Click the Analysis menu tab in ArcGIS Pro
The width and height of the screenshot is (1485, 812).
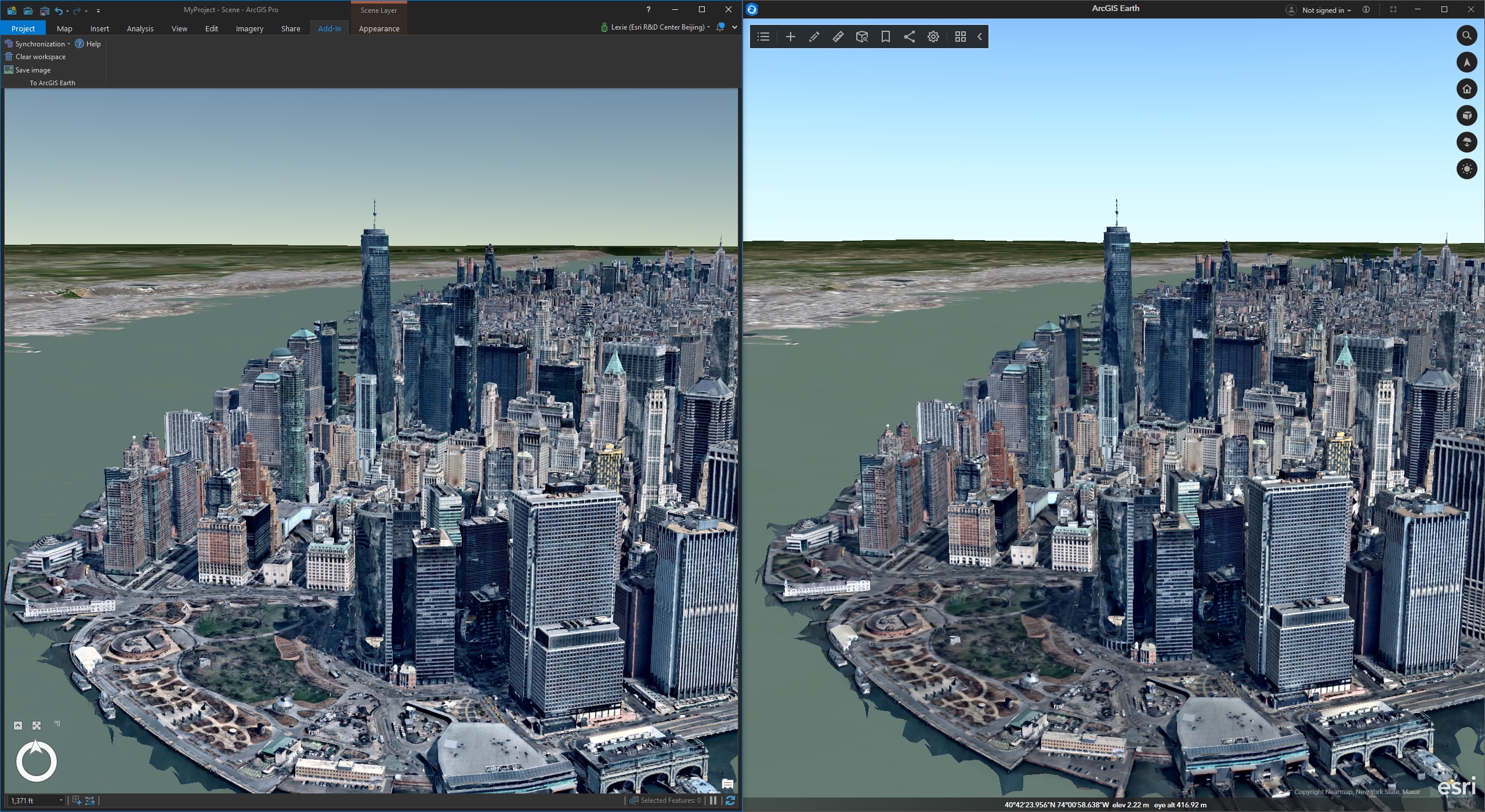[139, 28]
